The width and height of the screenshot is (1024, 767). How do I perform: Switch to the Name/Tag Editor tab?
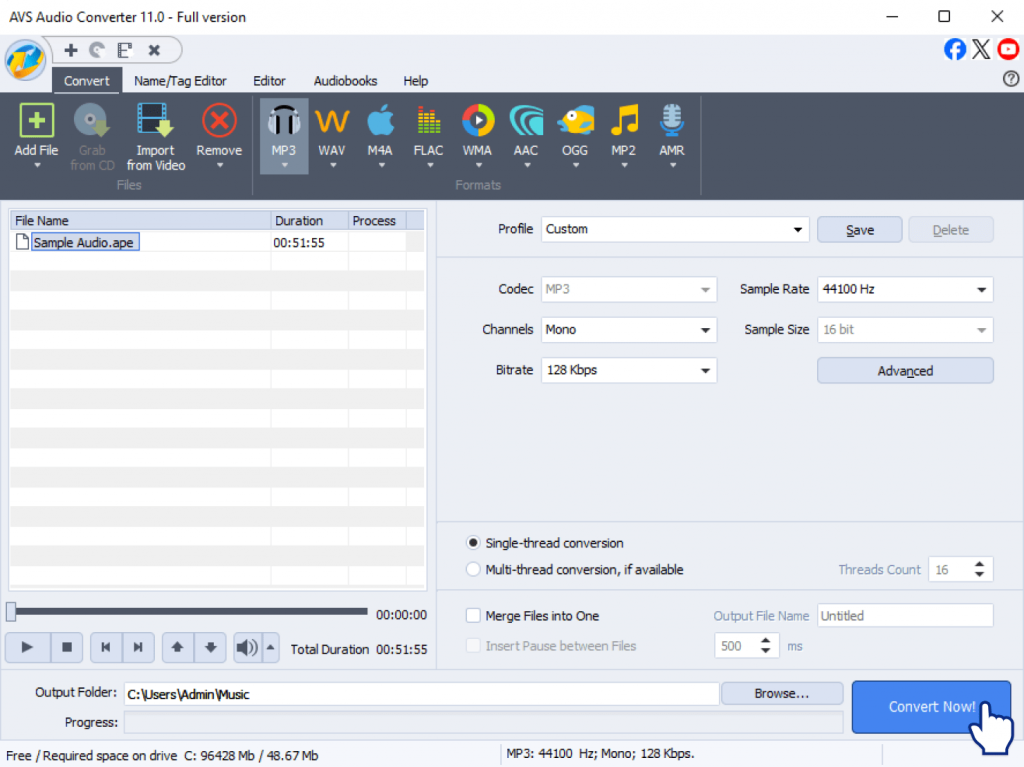[x=180, y=81]
